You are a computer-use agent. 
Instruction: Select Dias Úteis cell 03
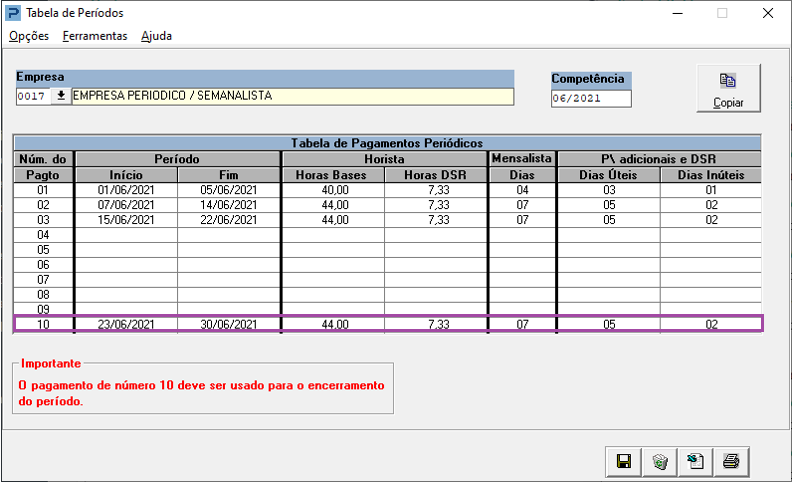609,190
